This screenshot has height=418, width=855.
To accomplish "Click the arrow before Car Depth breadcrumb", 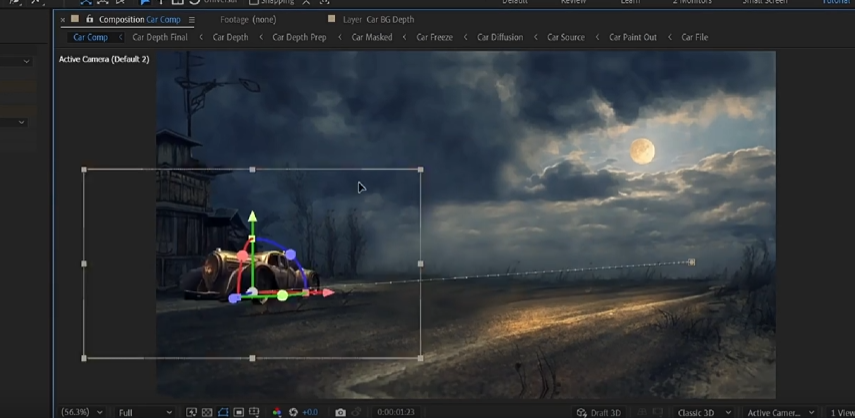I will 201,37.
